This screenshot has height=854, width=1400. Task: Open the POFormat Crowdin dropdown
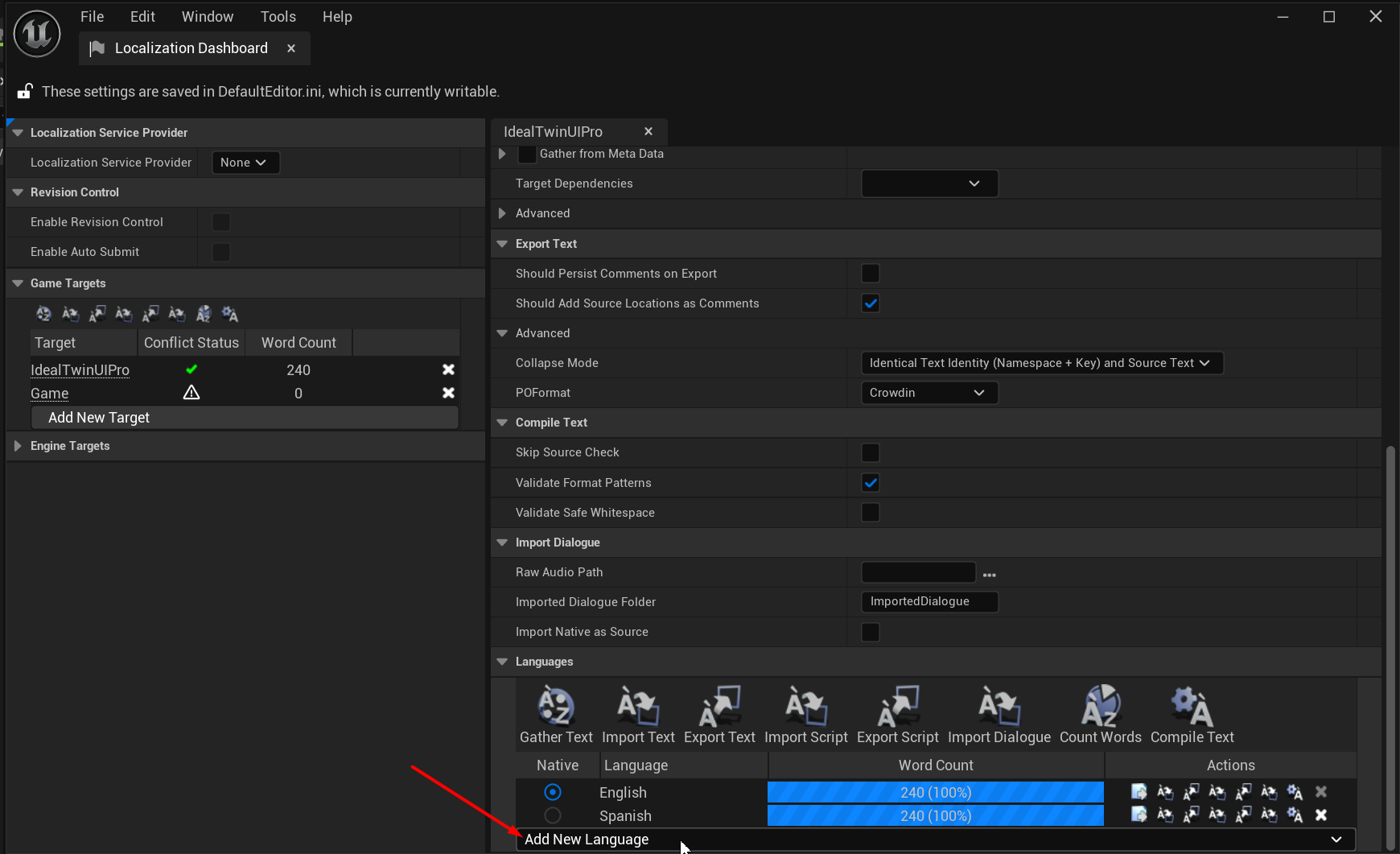(x=929, y=393)
